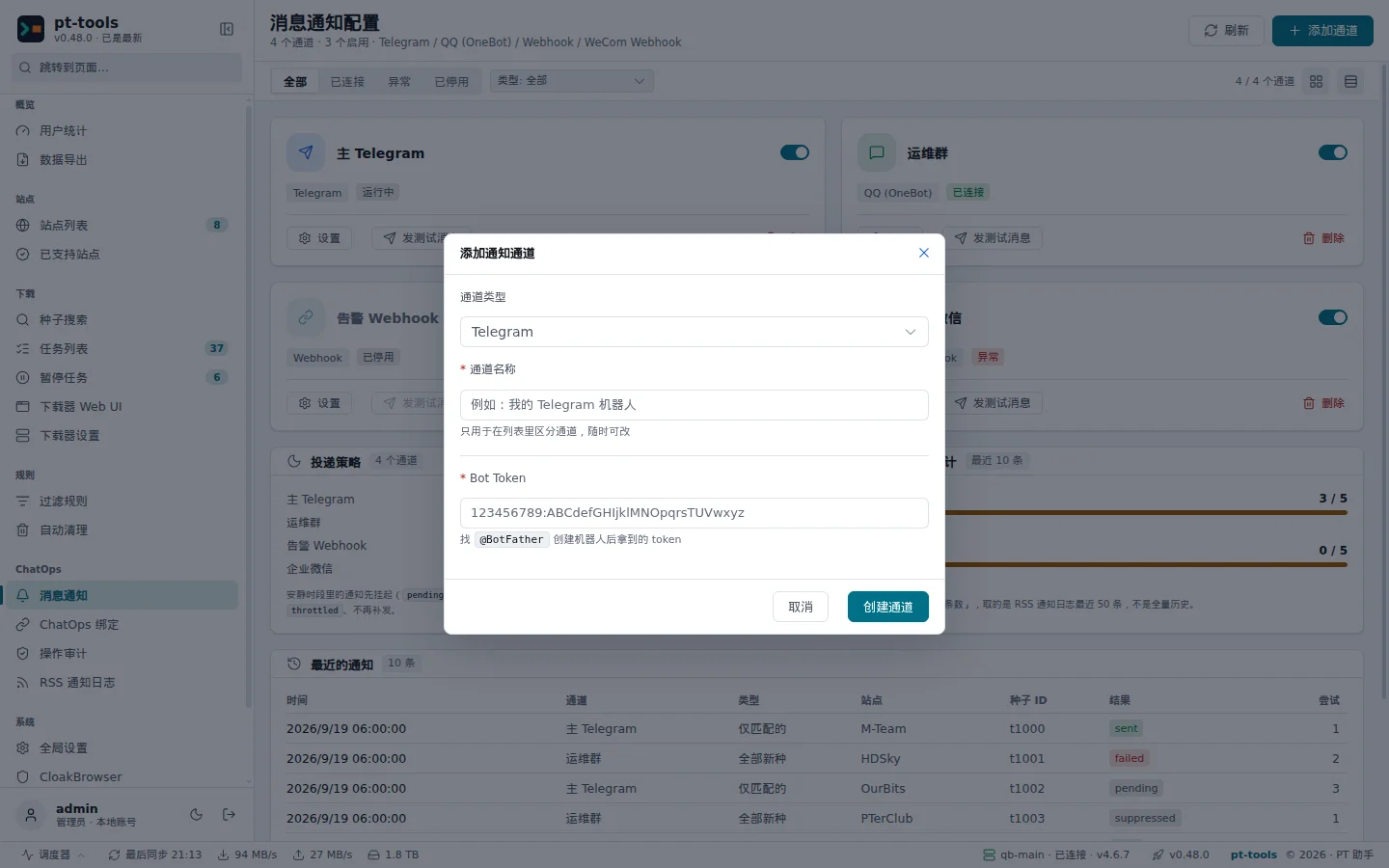Open the channel type Telegram dropdown
The height and width of the screenshot is (868, 1389).
(694, 332)
